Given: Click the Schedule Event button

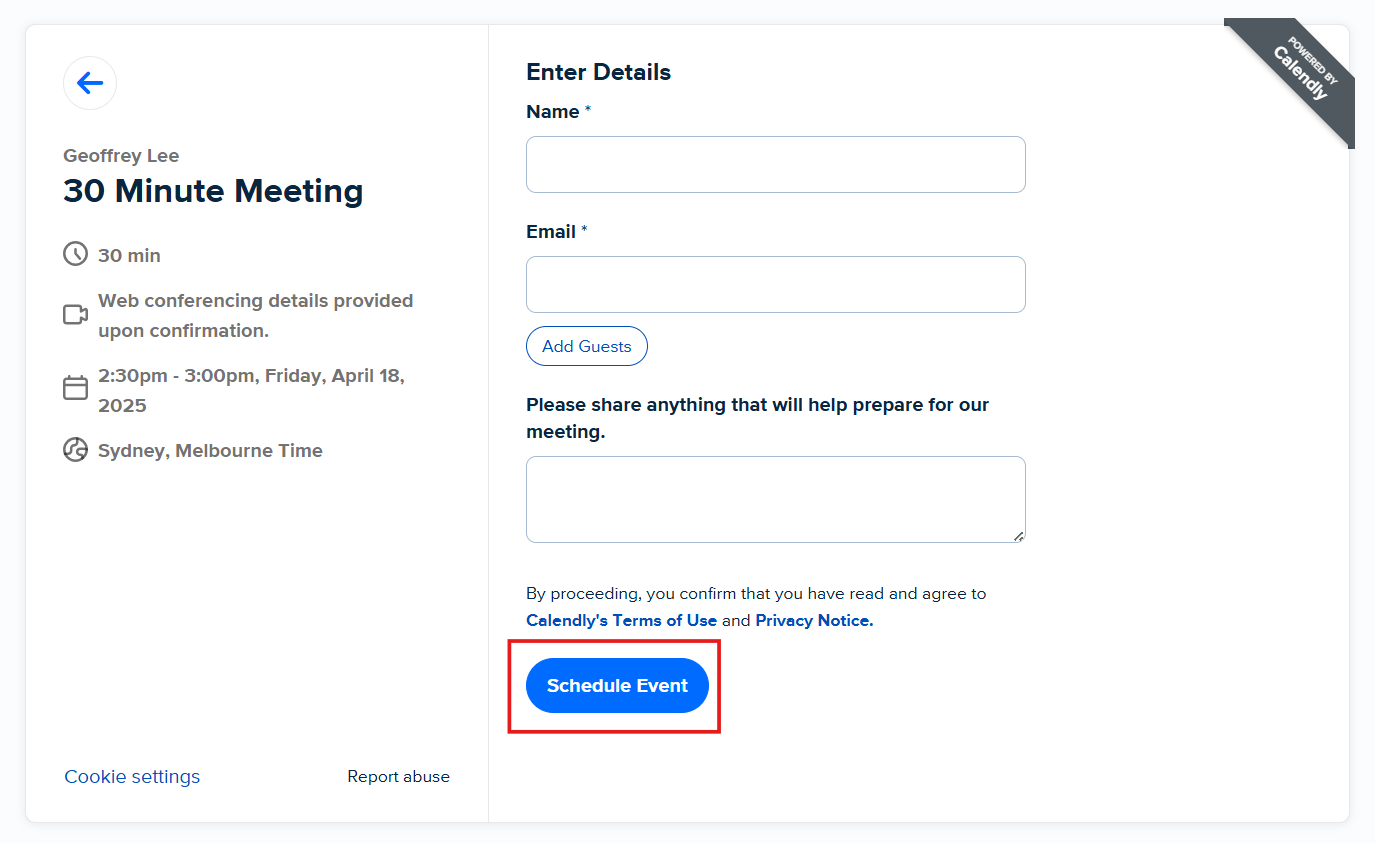Looking at the screenshot, I should click(x=617, y=686).
